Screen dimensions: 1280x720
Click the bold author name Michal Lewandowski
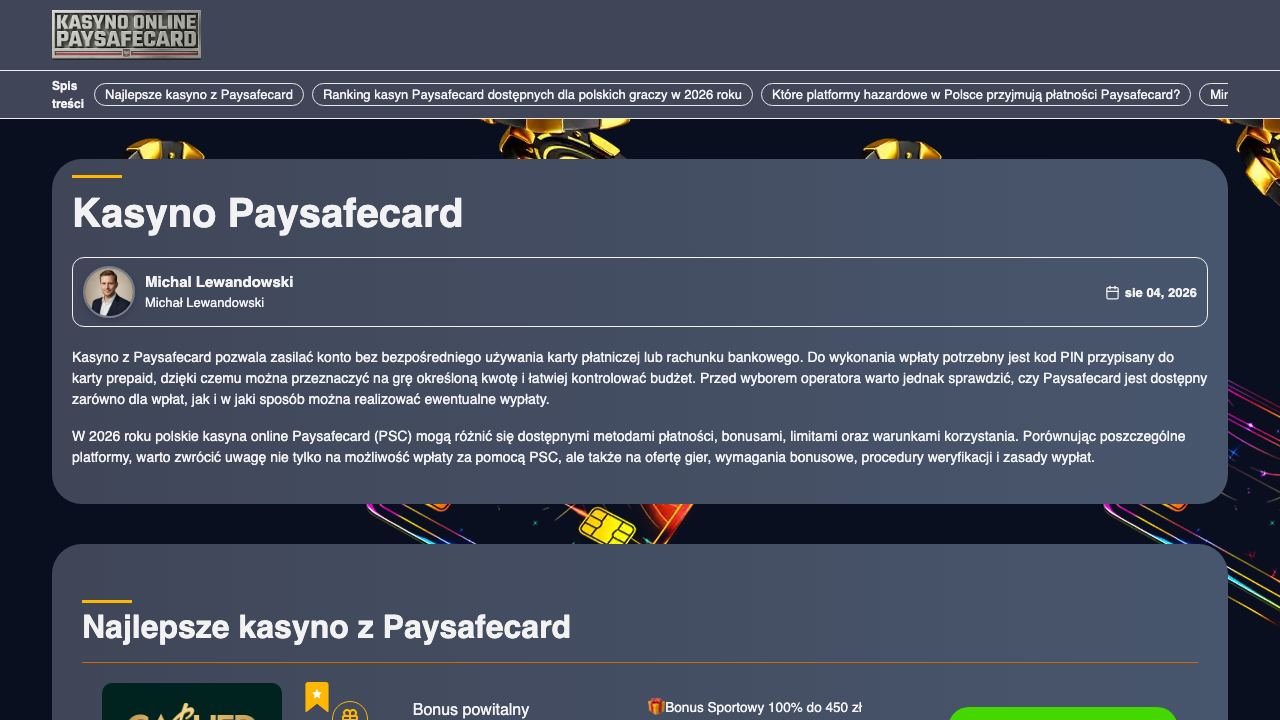coord(219,282)
